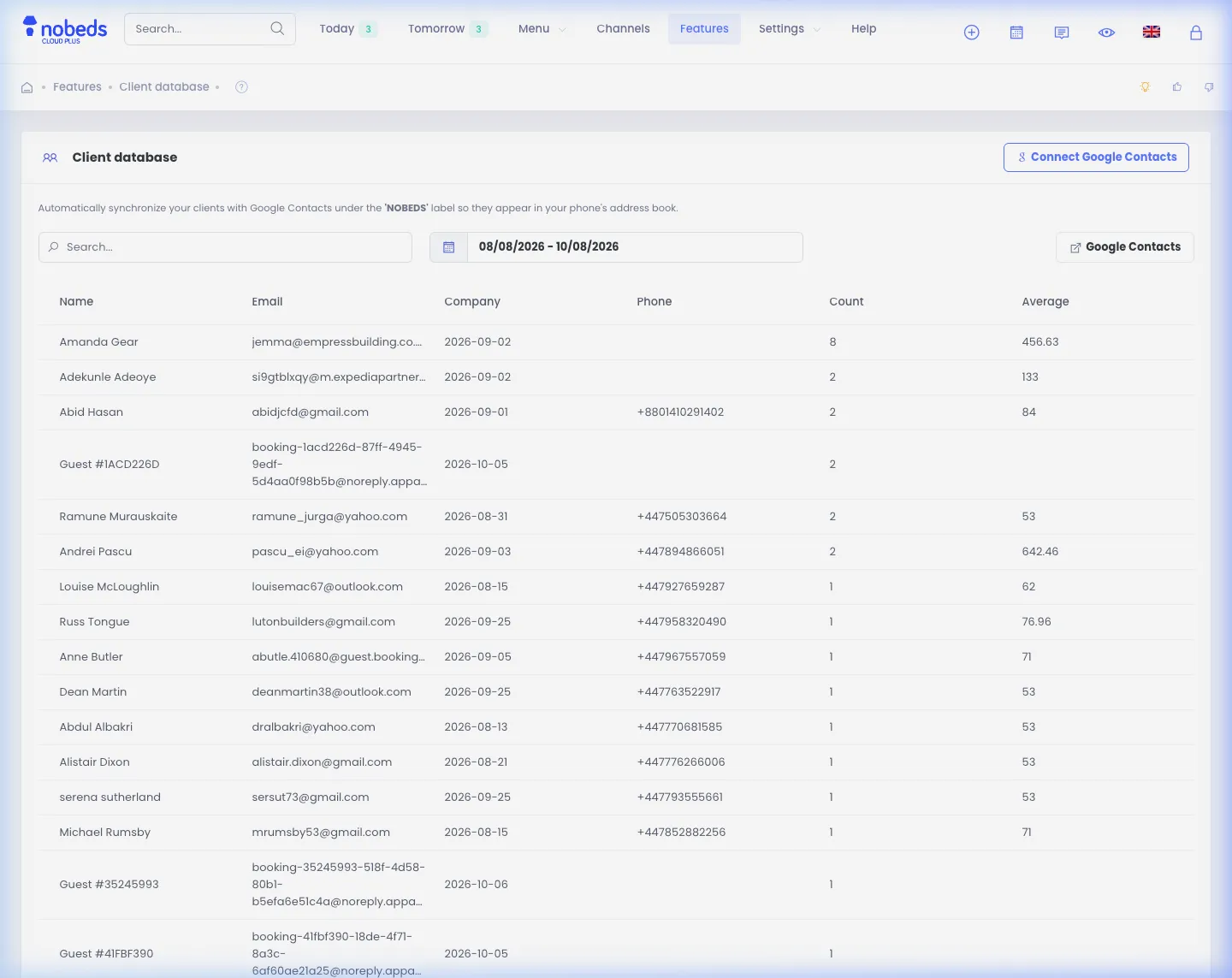Click phone +447776266006
The width and height of the screenshot is (1232, 978).
point(681,762)
